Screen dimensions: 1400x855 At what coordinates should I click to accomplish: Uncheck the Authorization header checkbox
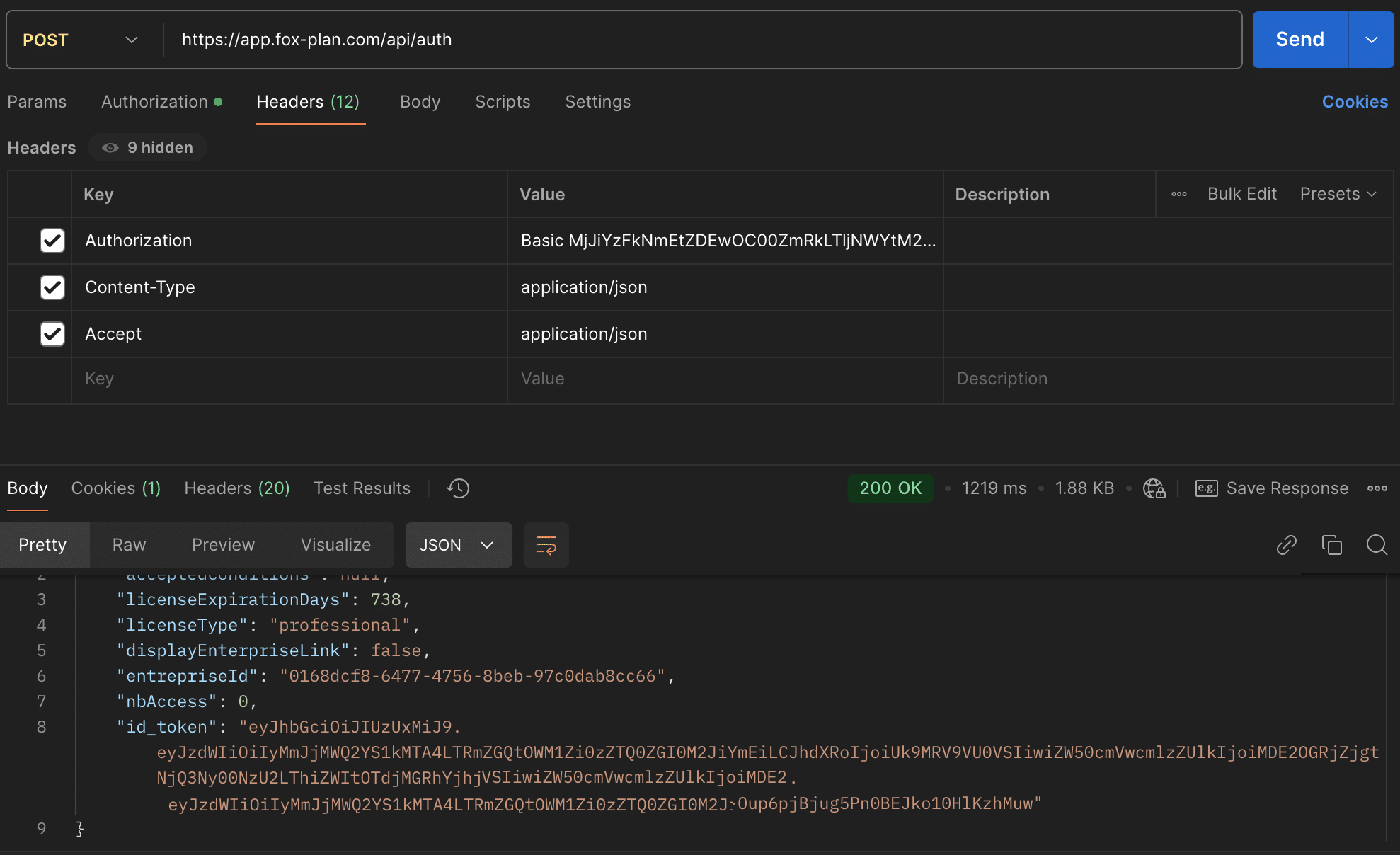(x=52, y=241)
